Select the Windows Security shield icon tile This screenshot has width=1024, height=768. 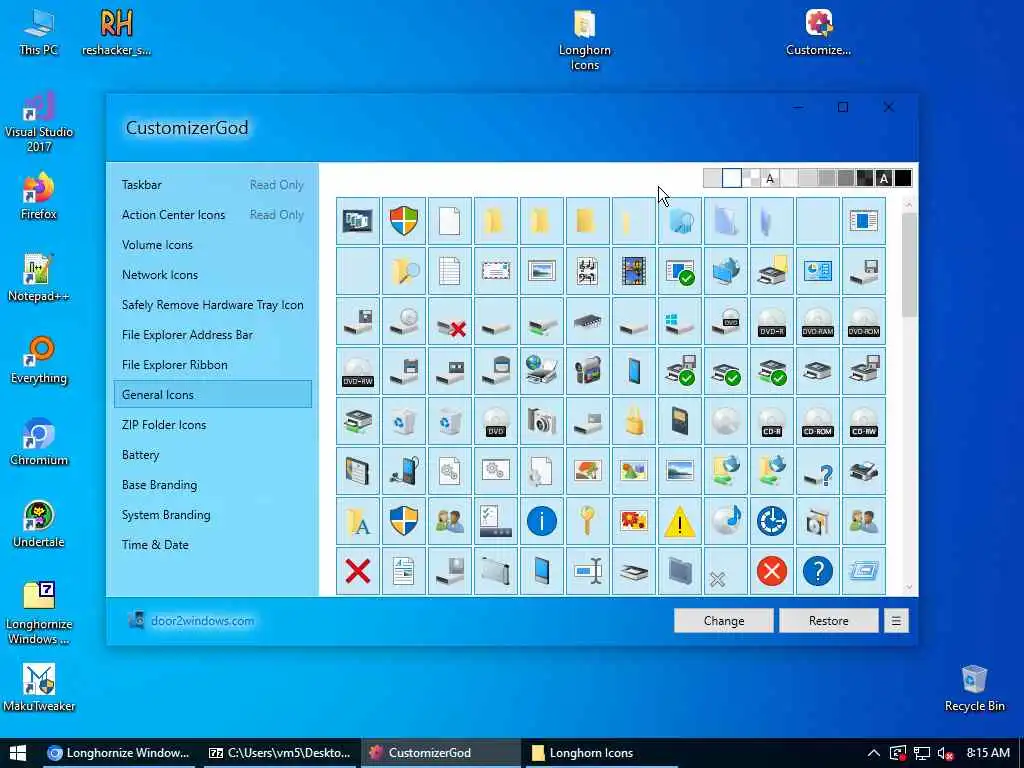(404, 221)
